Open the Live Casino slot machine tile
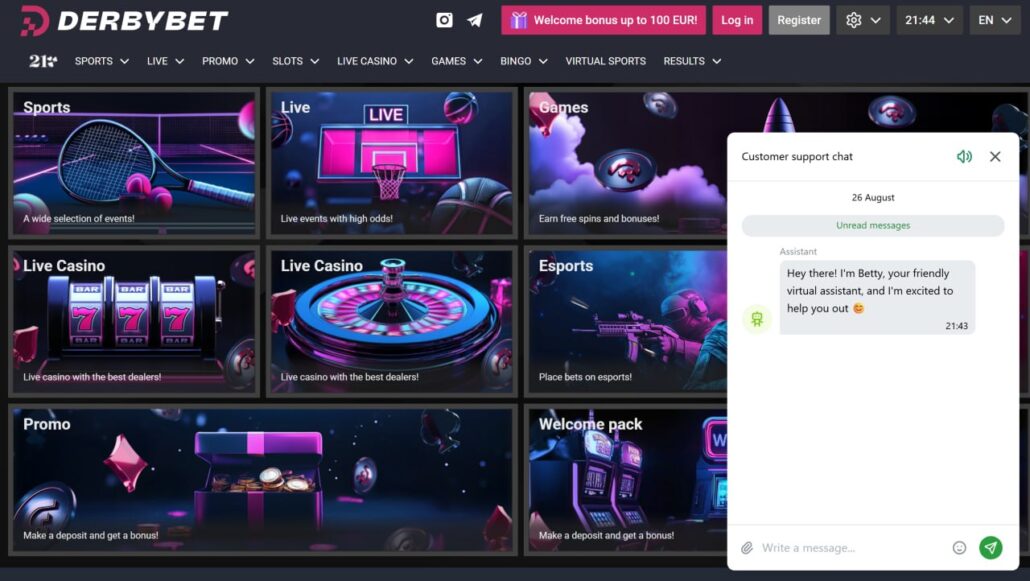Image resolution: width=1030 pixels, height=581 pixels. coord(134,321)
